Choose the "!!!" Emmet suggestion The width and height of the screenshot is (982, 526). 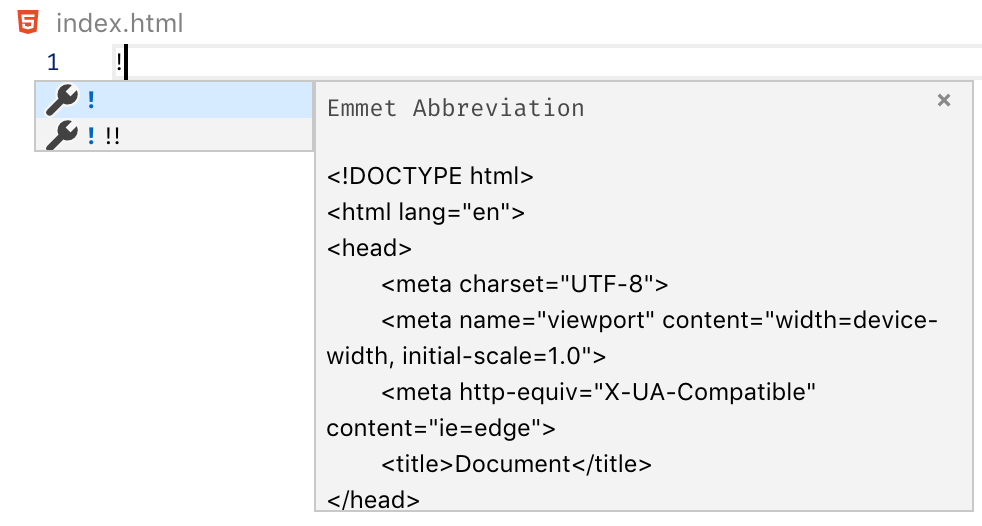pos(174,135)
